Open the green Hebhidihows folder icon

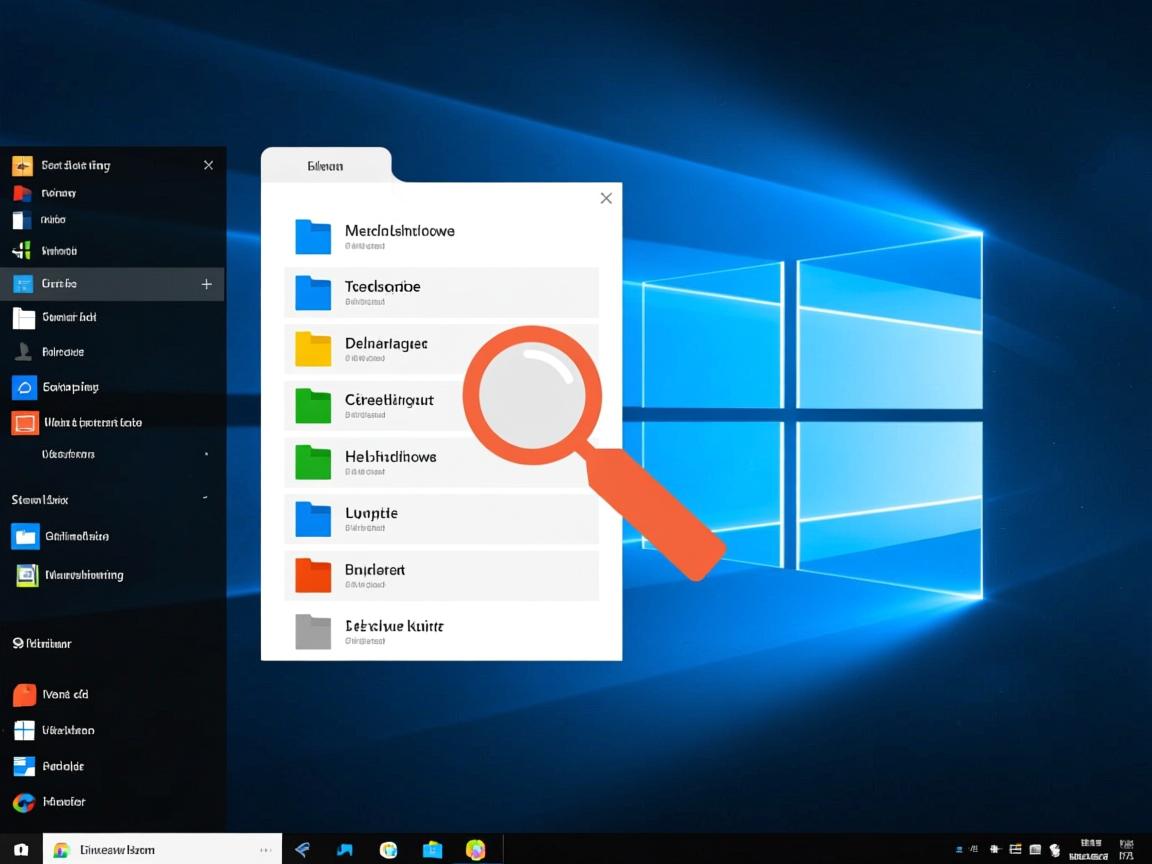tap(312, 462)
